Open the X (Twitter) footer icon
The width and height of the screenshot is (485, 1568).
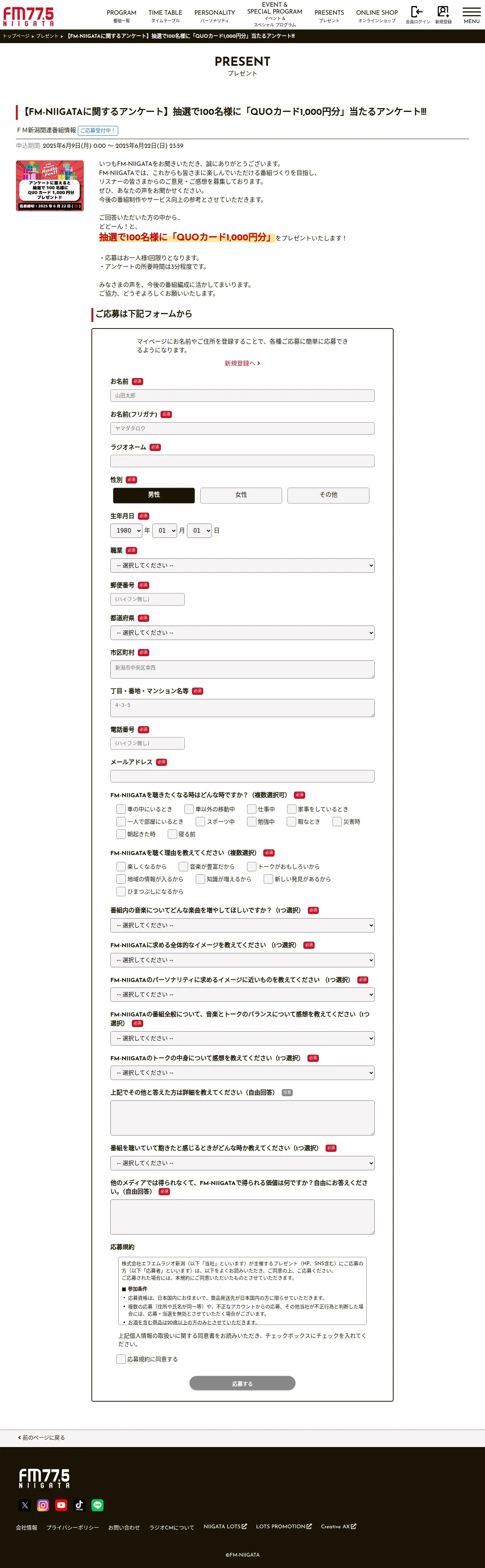pyautogui.click(x=25, y=1505)
